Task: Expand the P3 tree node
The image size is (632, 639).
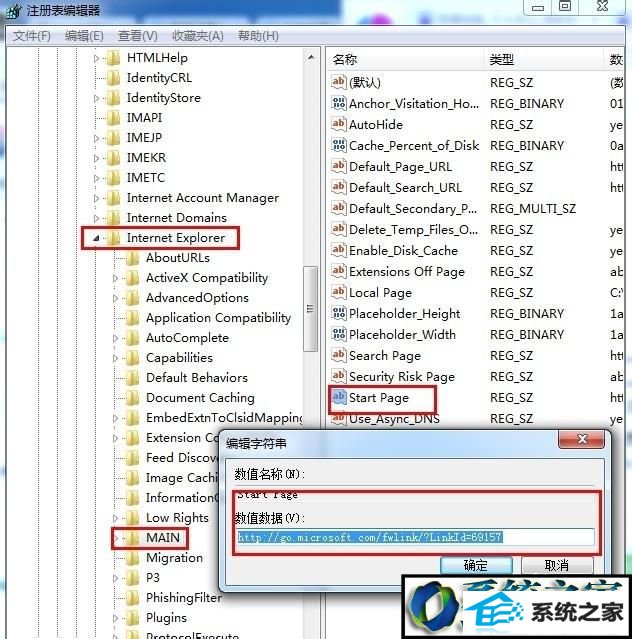Action: coord(115,578)
